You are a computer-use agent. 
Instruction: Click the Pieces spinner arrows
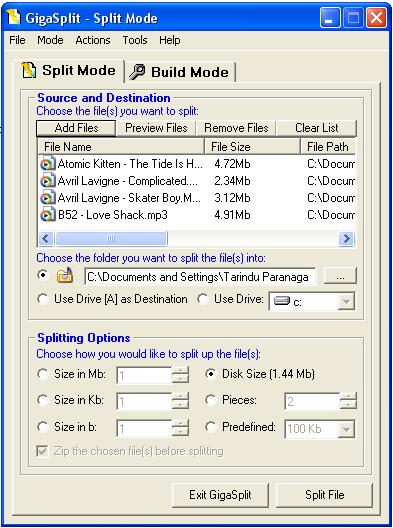coord(348,401)
